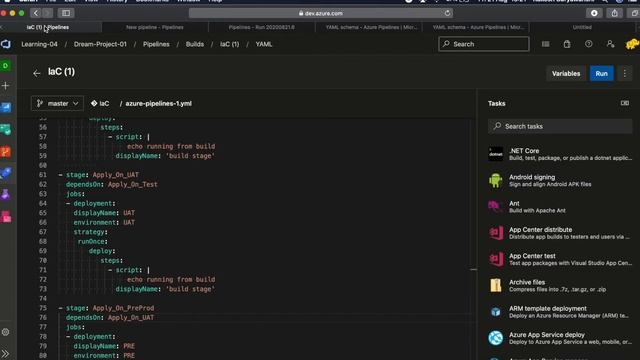
Task: Click the IaC repository link
Action: click(100, 103)
